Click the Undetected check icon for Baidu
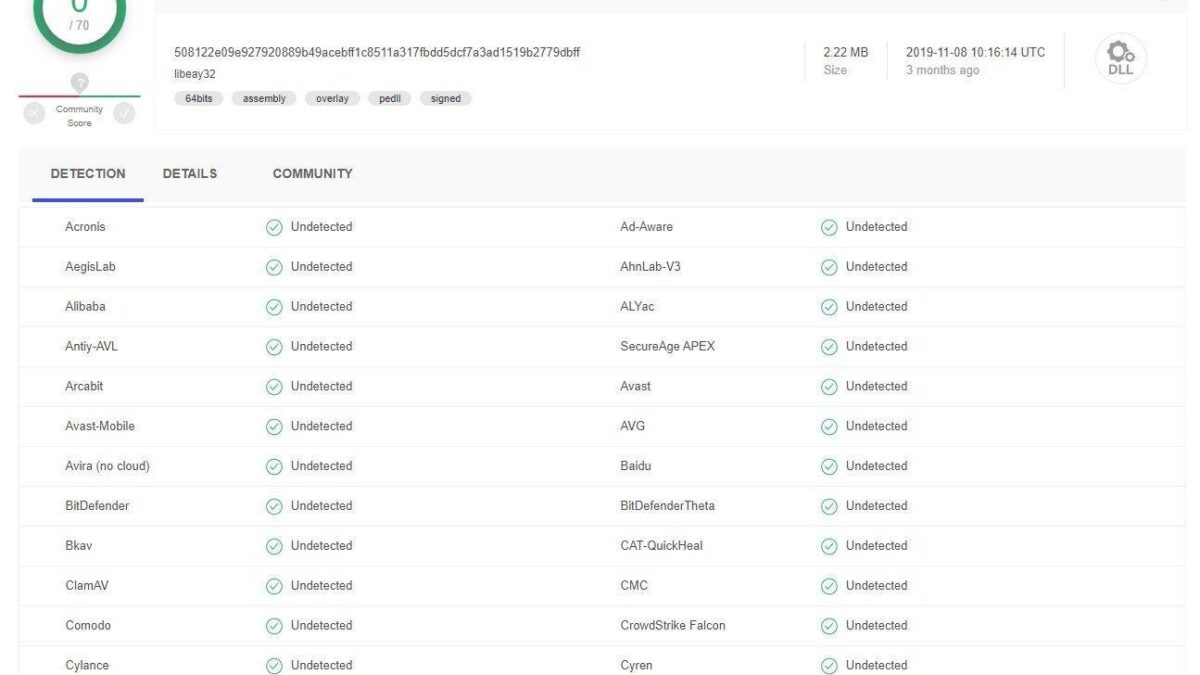 (829, 466)
